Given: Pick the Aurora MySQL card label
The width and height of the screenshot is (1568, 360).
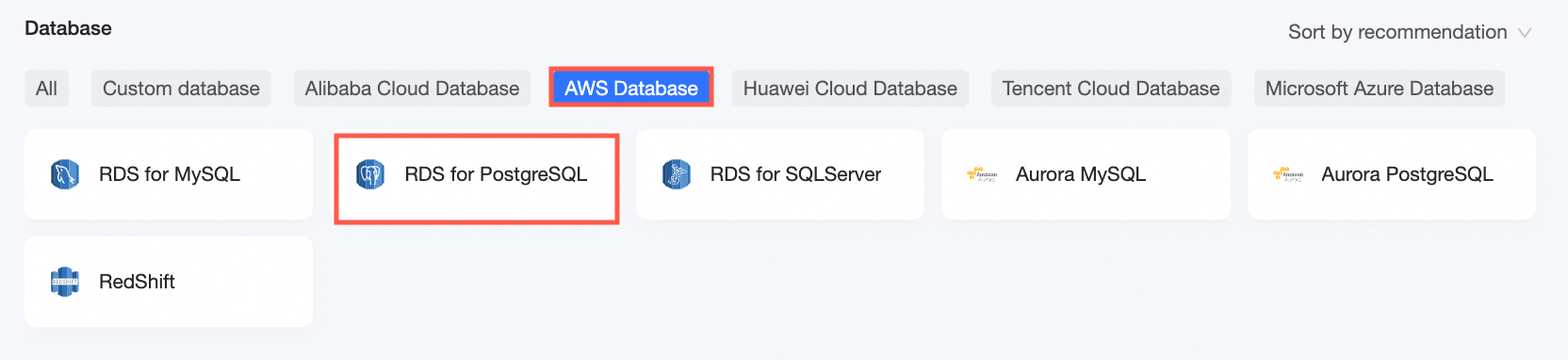Looking at the screenshot, I should (x=1081, y=174).
